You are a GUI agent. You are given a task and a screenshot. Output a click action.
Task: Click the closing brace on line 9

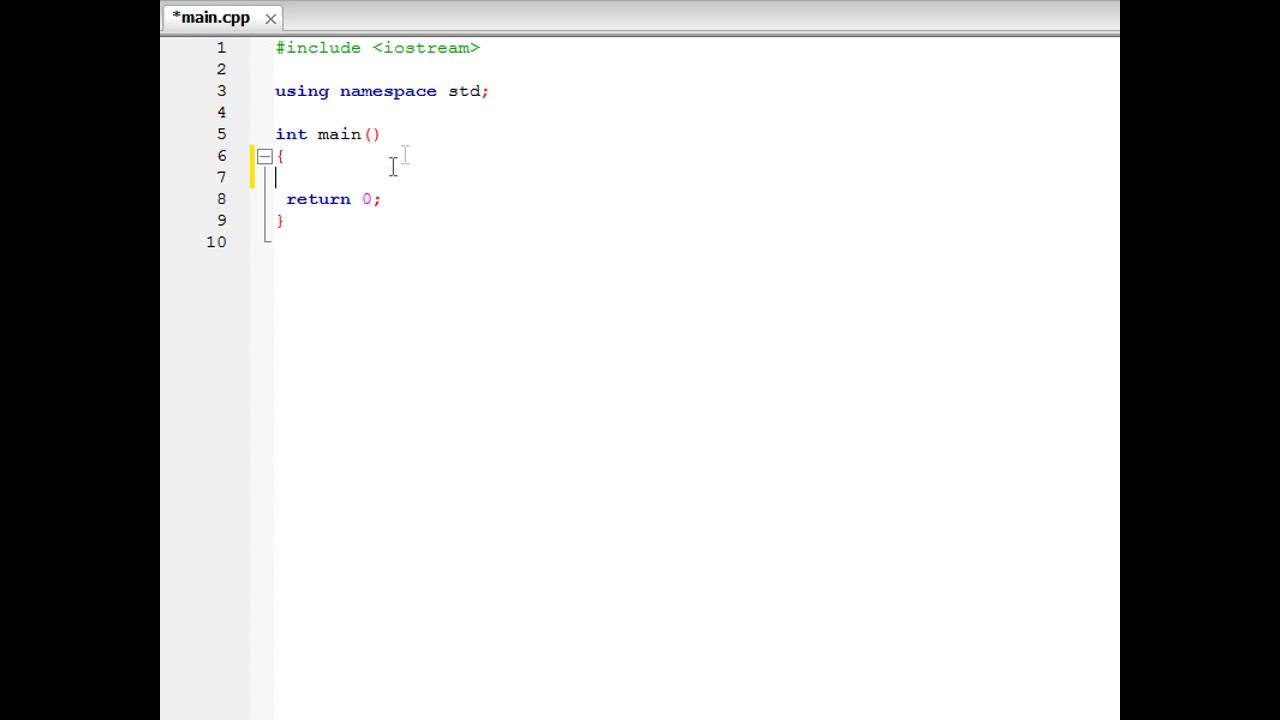[281, 221]
